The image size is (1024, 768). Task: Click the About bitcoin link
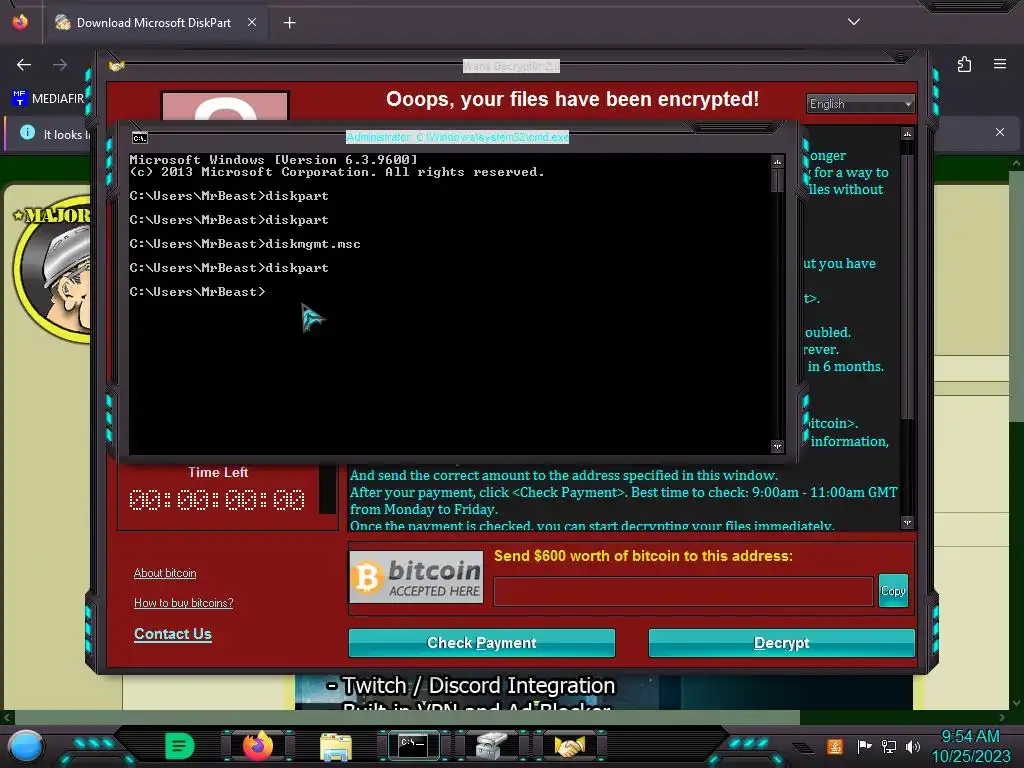pos(165,573)
